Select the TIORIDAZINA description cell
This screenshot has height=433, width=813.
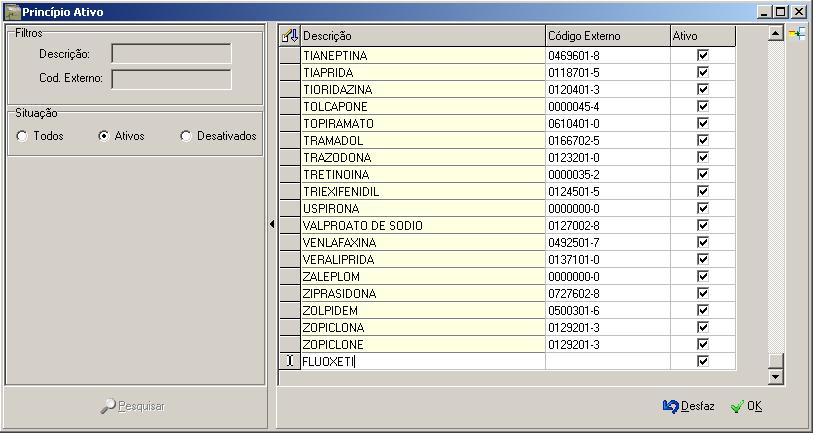(423, 90)
